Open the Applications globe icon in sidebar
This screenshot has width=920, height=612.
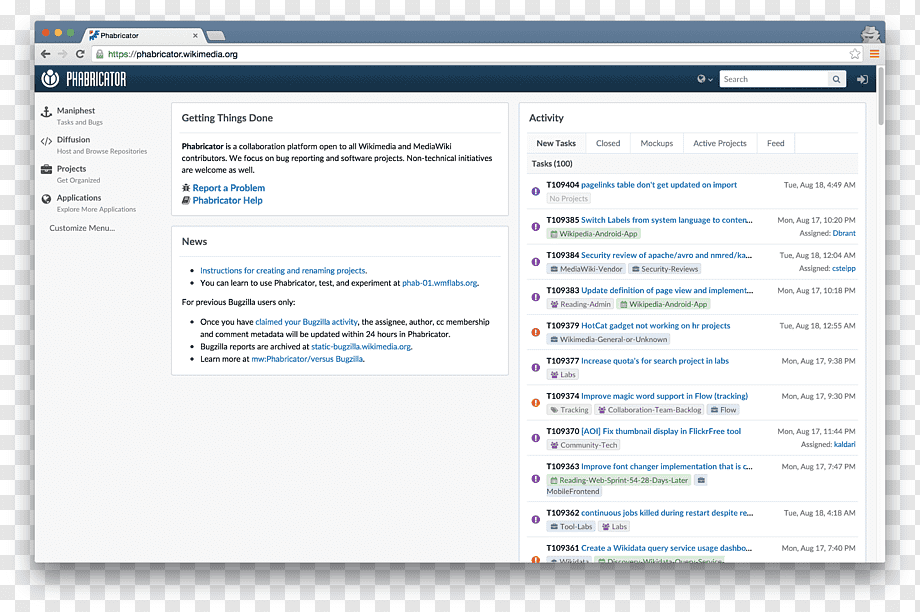click(46, 199)
